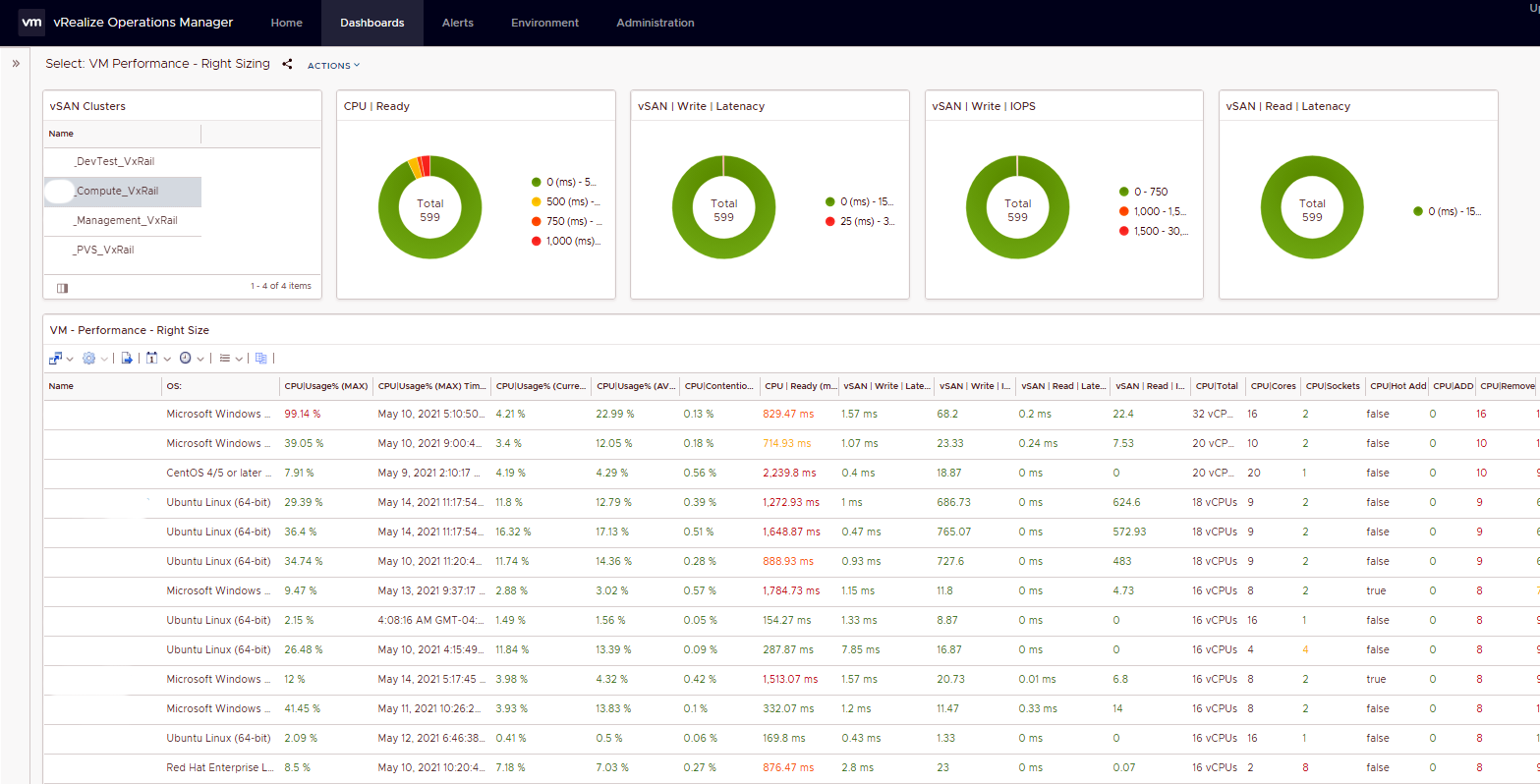Click the calendar date icon in table toolbar
The width and height of the screenshot is (1540, 784).
pos(152,359)
